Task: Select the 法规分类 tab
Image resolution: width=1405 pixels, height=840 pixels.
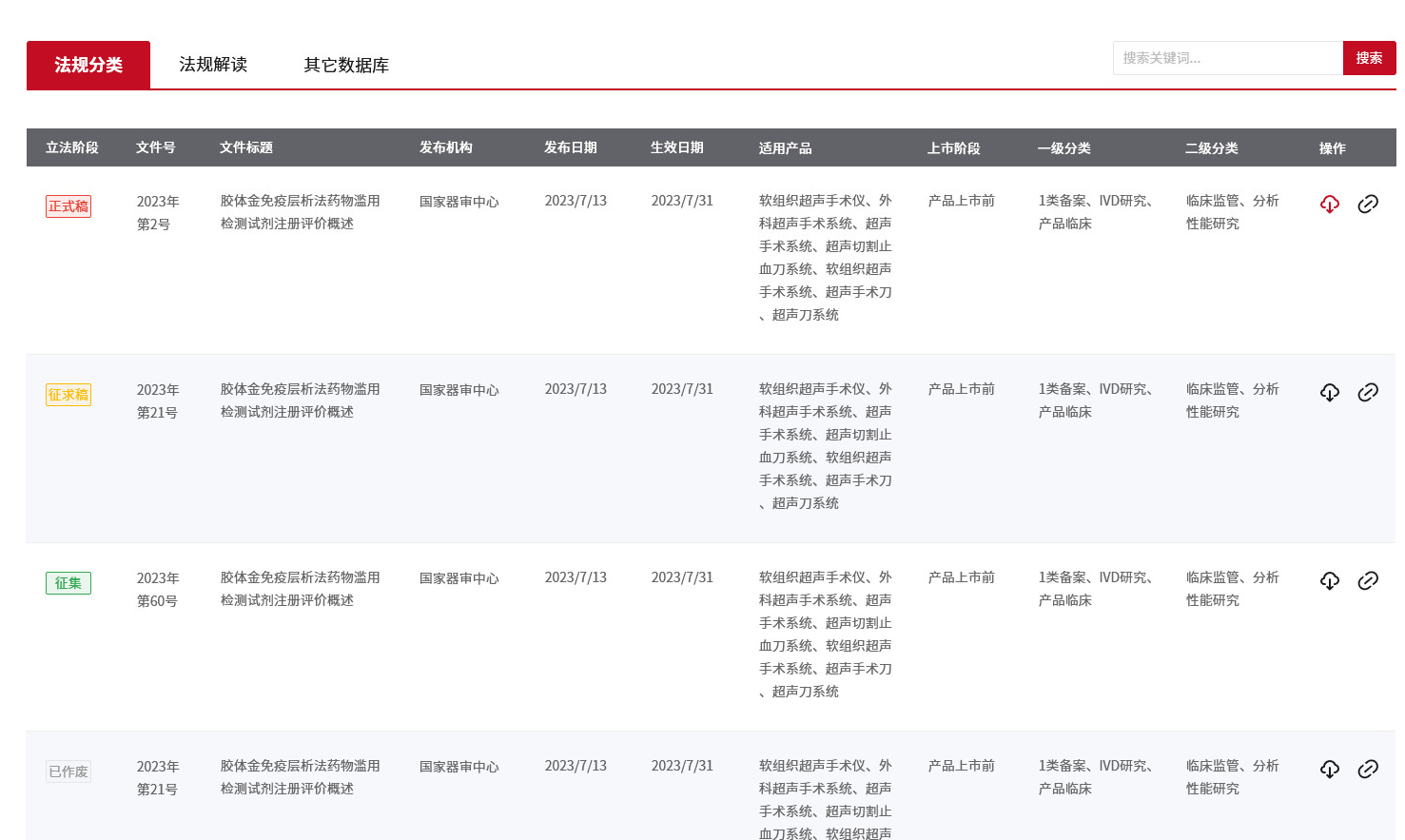Action: pos(88,65)
